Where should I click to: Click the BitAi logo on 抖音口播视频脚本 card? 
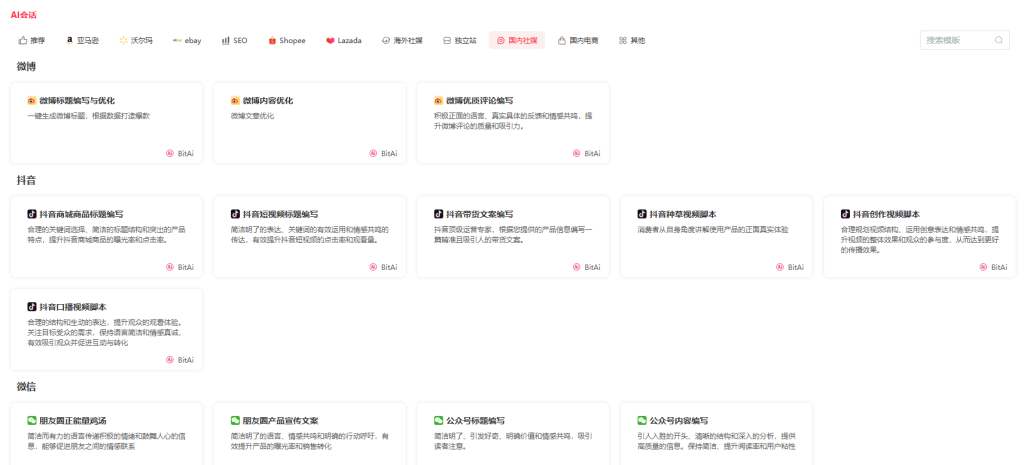(x=171, y=360)
